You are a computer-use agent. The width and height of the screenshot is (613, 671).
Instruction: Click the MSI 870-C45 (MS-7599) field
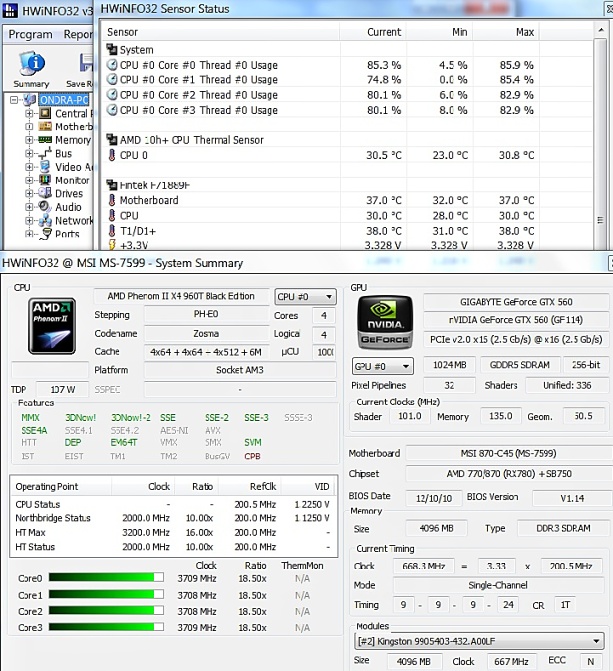pyautogui.click(x=509, y=453)
